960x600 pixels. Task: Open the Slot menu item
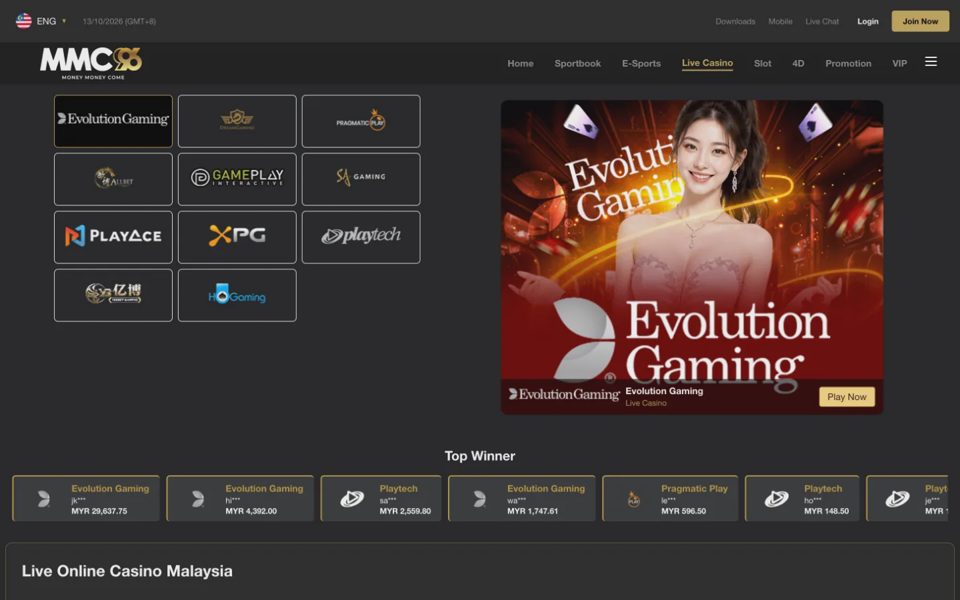[x=762, y=64]
